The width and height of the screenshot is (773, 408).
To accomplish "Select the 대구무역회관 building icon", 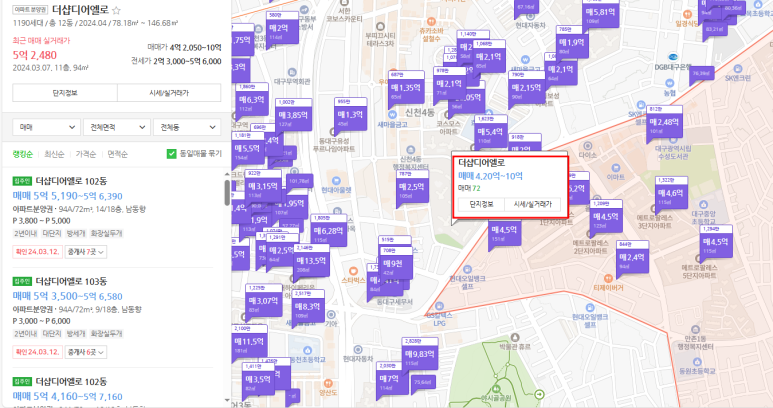I will point(292,72).
